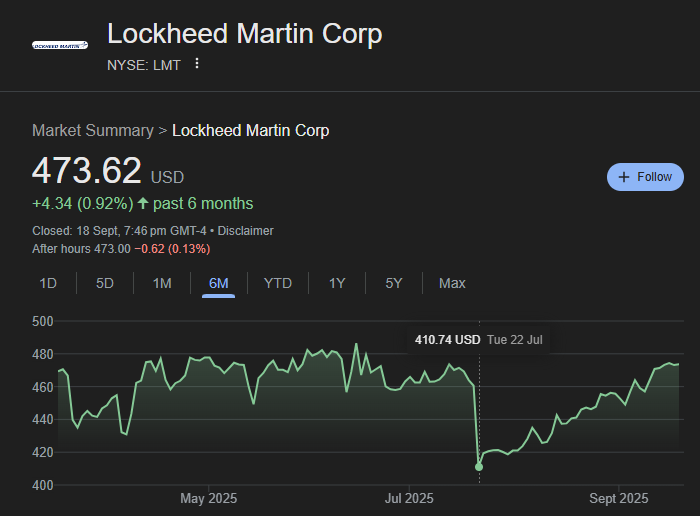This screenshot has height=516, width=700.
Task: Click the Jul 2025 axis label
Action: coord(409,498)
